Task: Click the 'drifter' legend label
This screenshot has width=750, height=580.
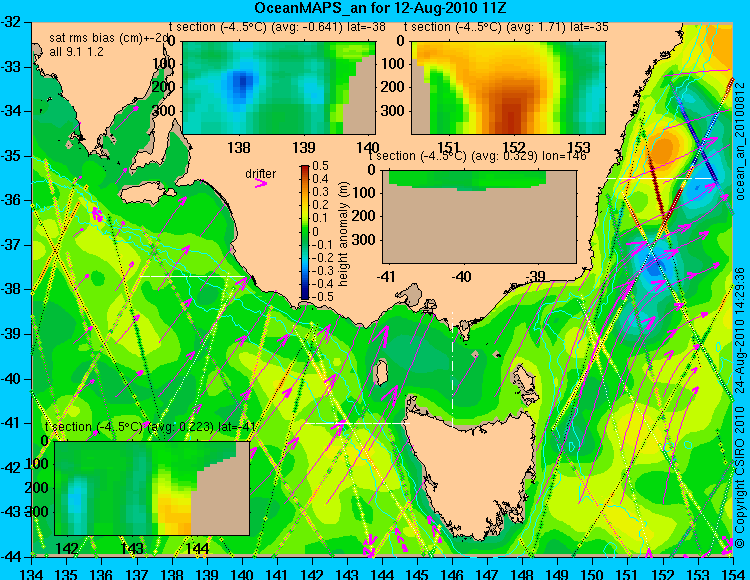Action: [x=261, y=173]
